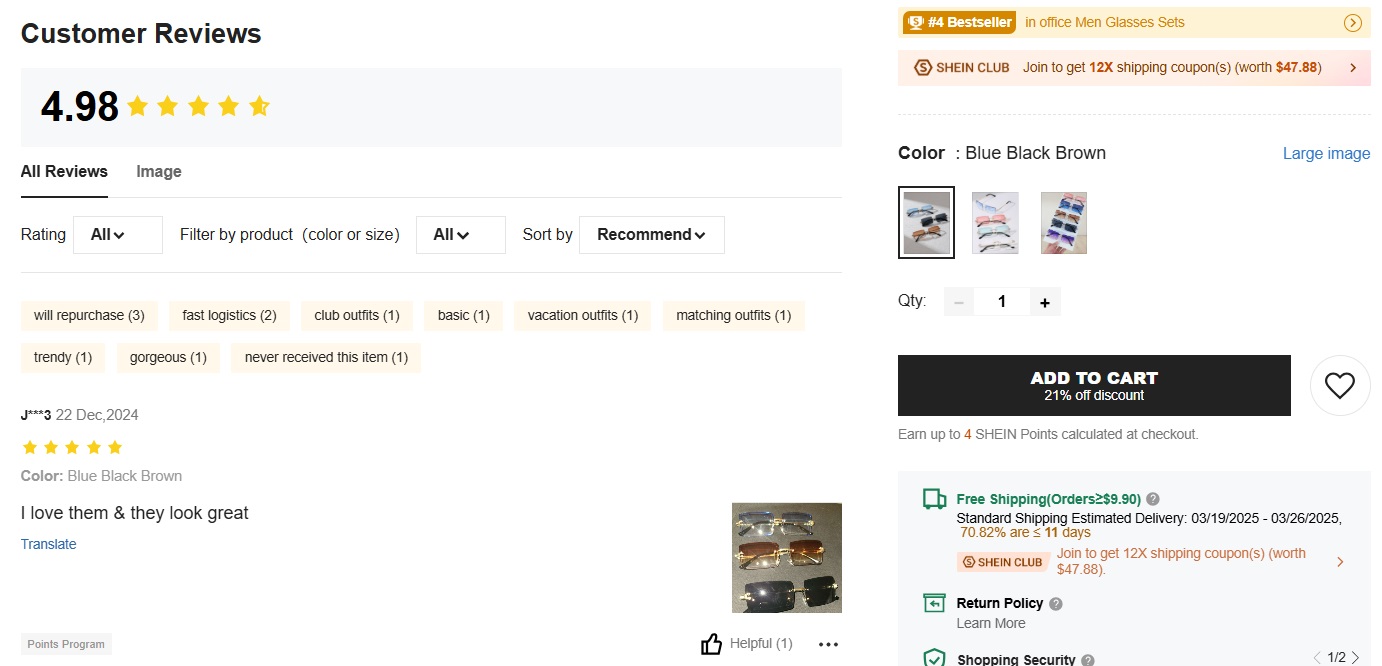Click the 4.98 overall rating score
Image resolution: width=1382 pixels, height=666 pixels.
pos(80,107)
